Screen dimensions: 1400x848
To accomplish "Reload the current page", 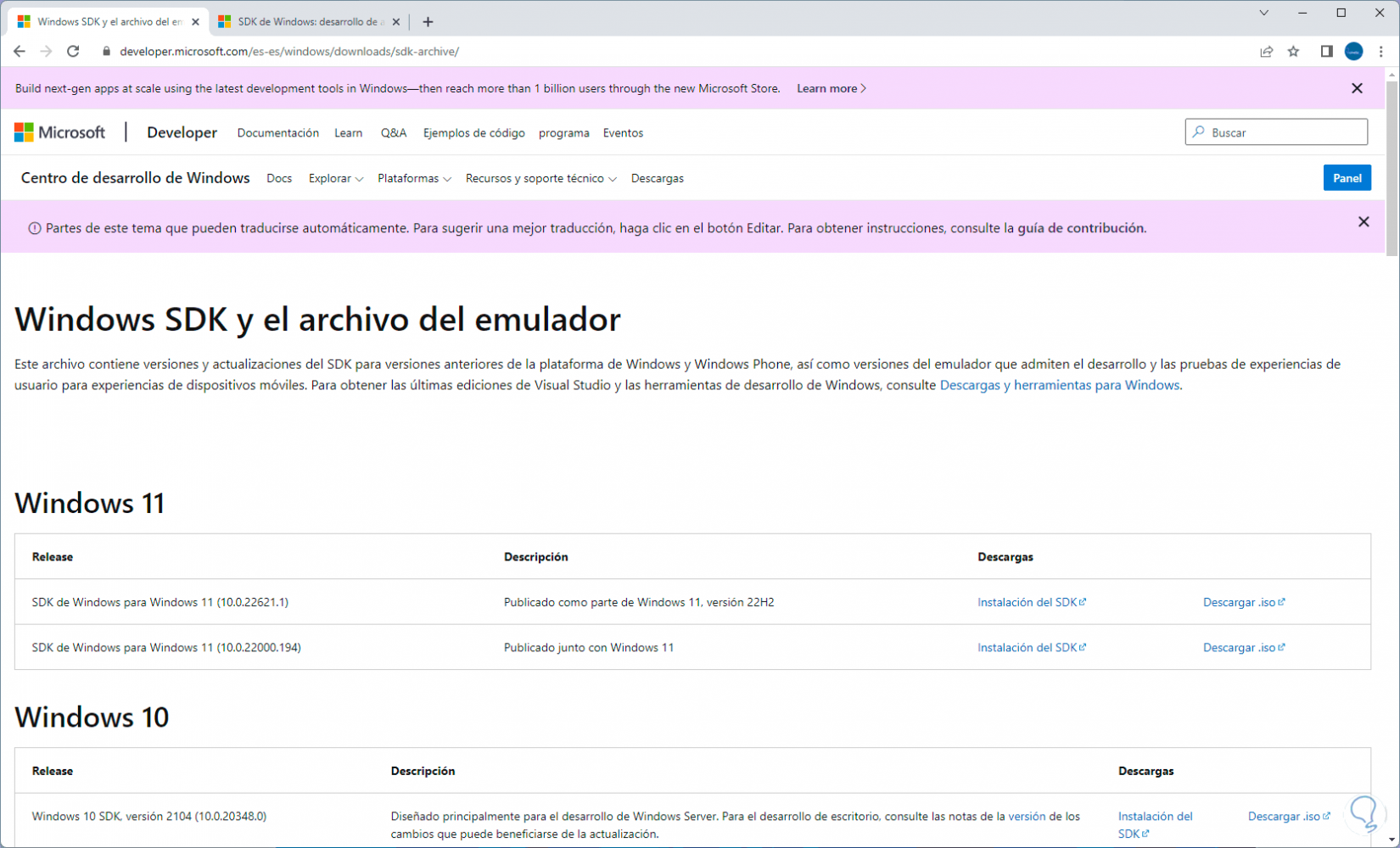I will (x=74, y=52).
